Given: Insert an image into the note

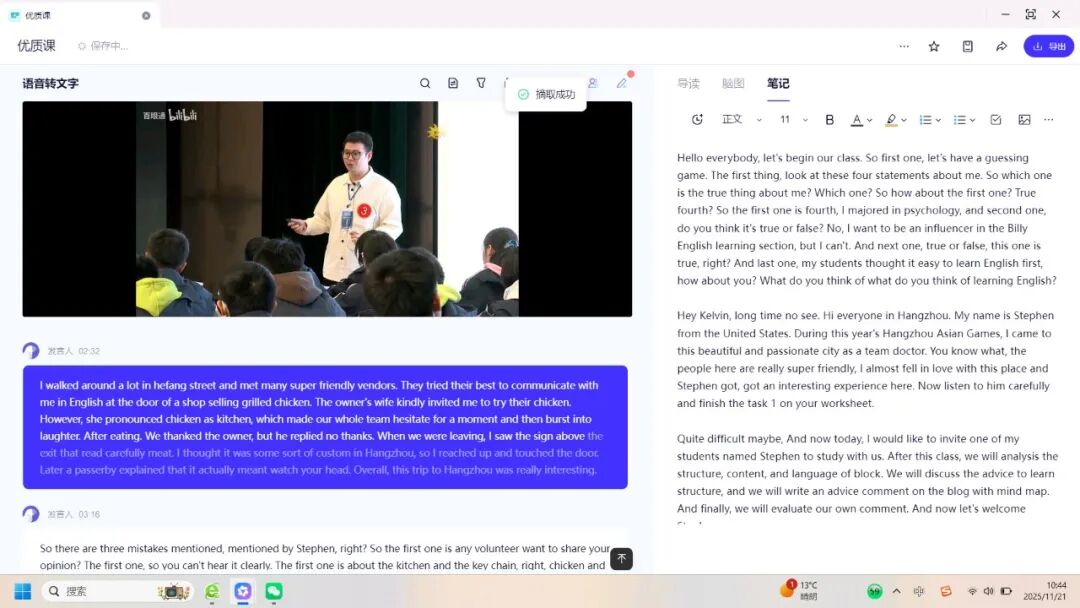Looking at the screenshot, I should tap(1024, 119).
